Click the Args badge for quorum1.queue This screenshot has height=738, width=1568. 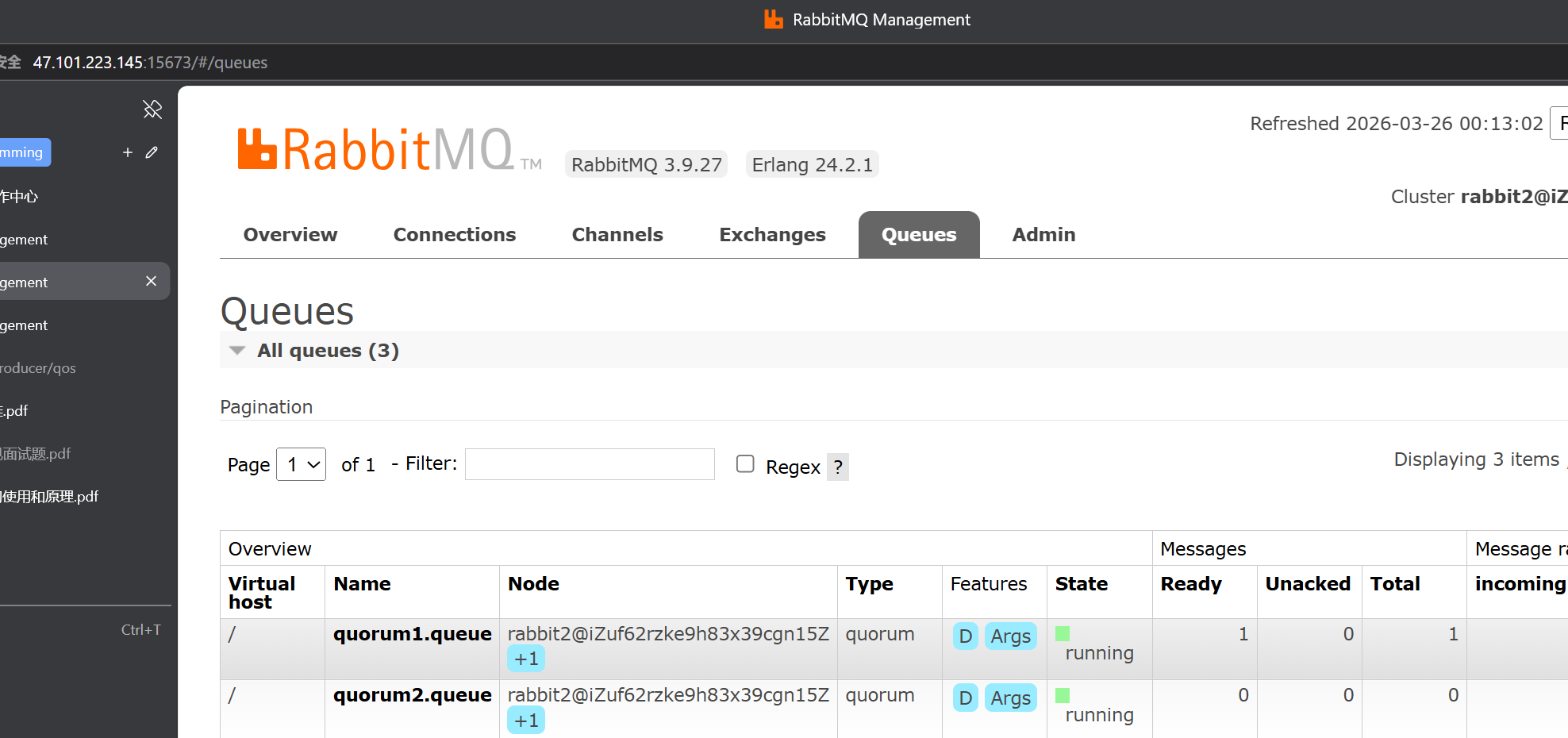(x=1010, y=636)
